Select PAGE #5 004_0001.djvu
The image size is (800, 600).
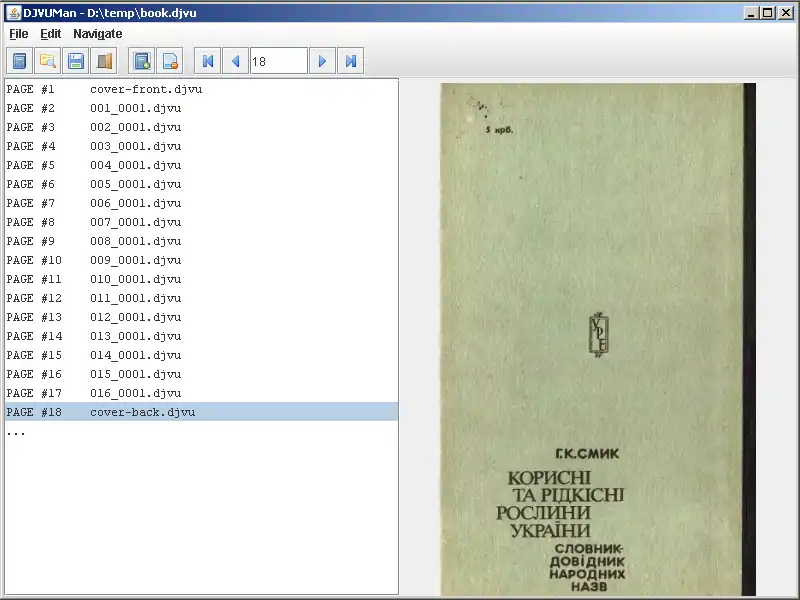point(202,165)
